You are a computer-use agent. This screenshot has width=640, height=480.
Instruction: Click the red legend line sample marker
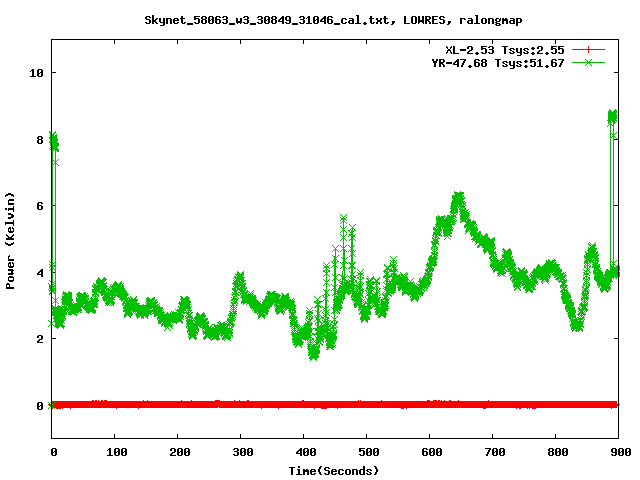[588, 50]
